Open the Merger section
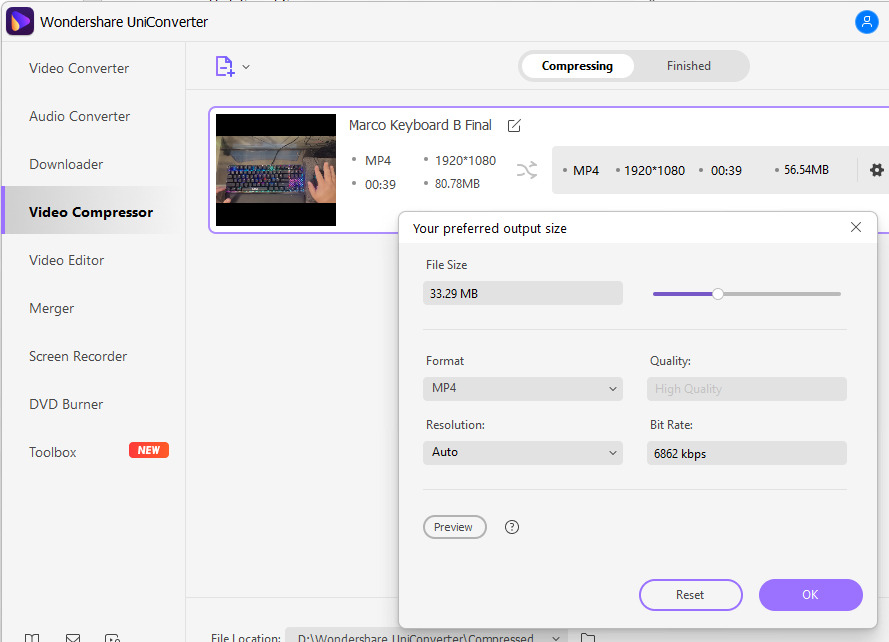889x642 pixels. pyautogui.click(x=52, y=309)
